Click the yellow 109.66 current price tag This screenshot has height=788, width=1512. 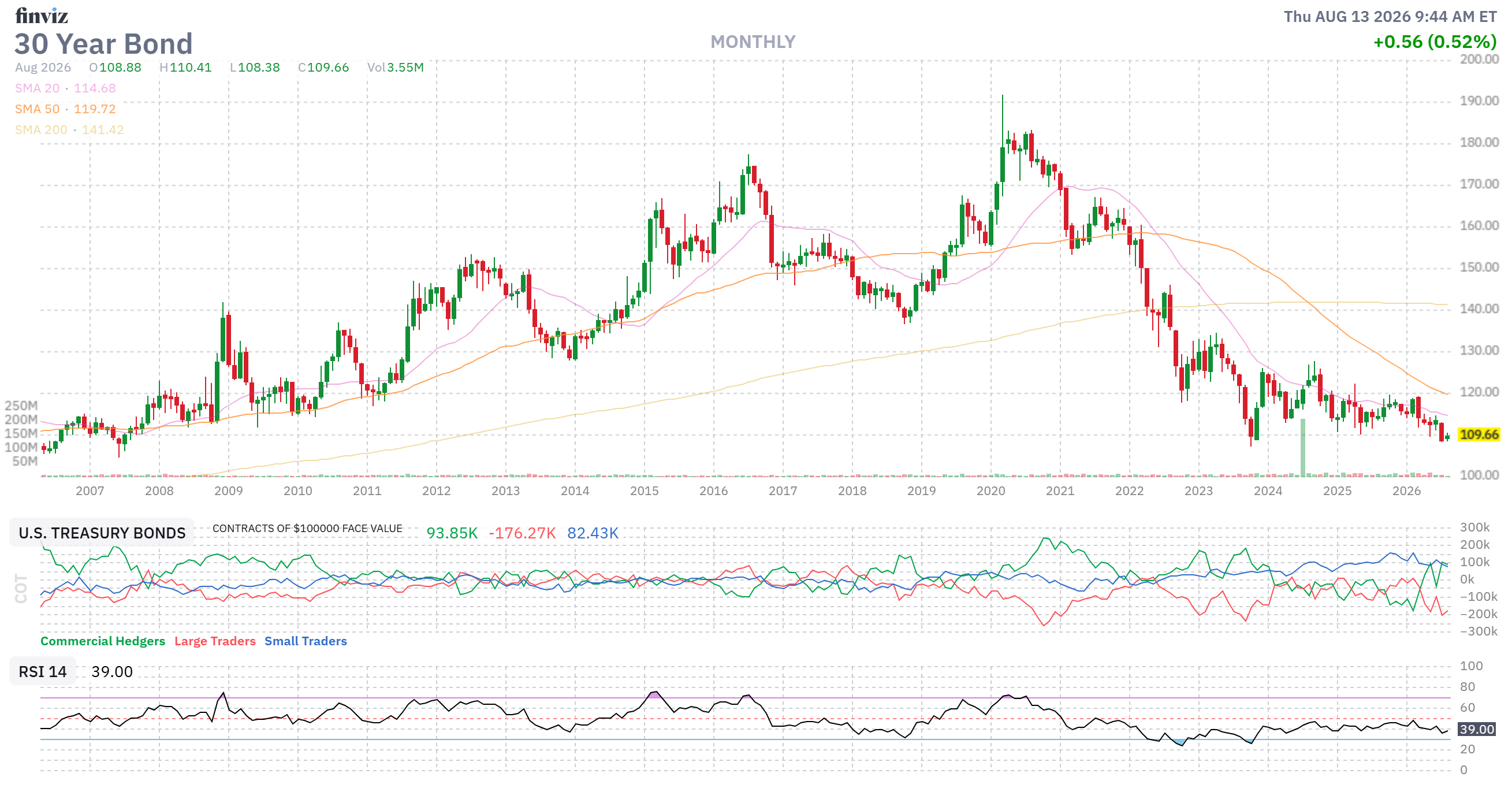coord(1479,434)
